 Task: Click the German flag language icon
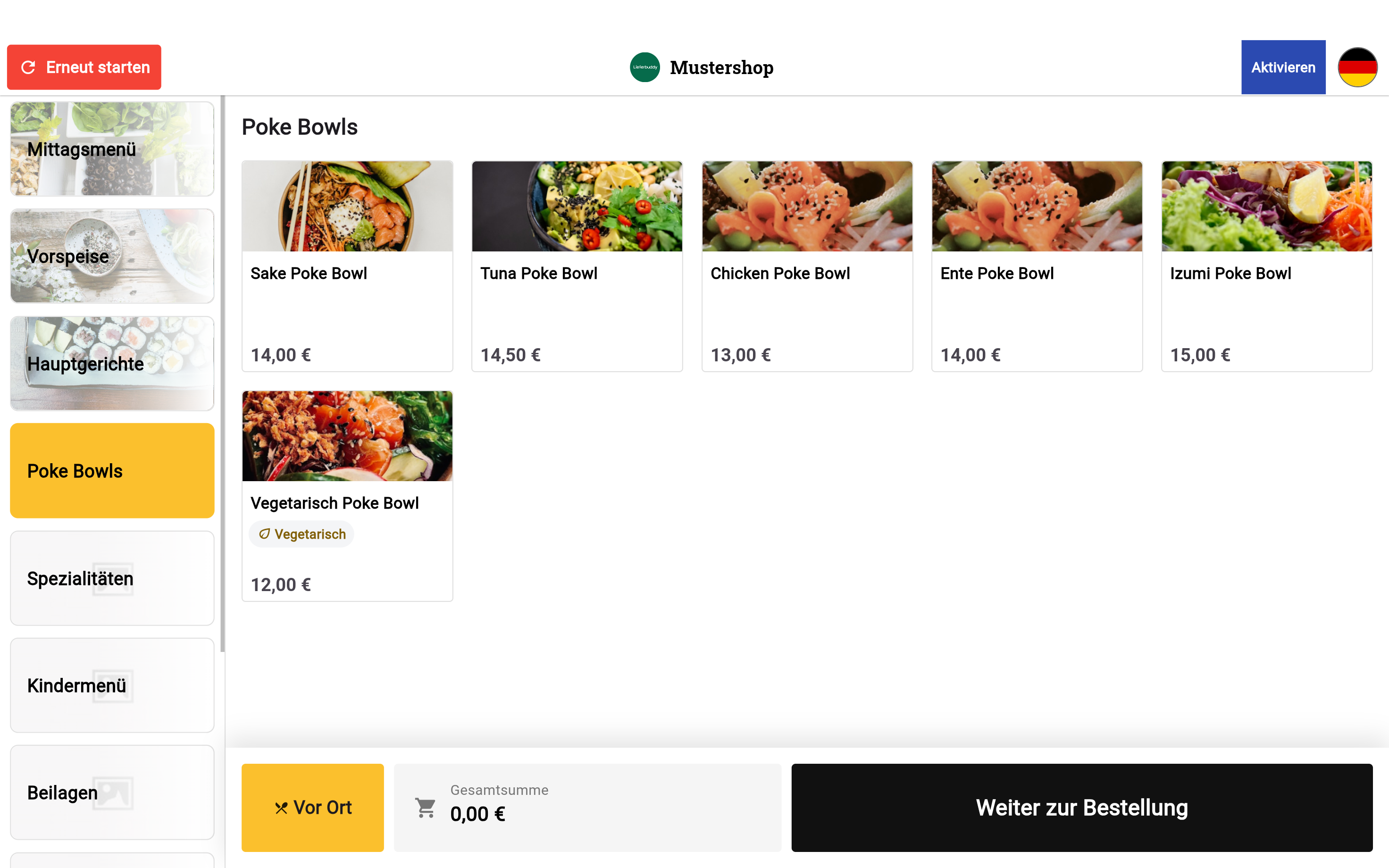(1357, 67)
